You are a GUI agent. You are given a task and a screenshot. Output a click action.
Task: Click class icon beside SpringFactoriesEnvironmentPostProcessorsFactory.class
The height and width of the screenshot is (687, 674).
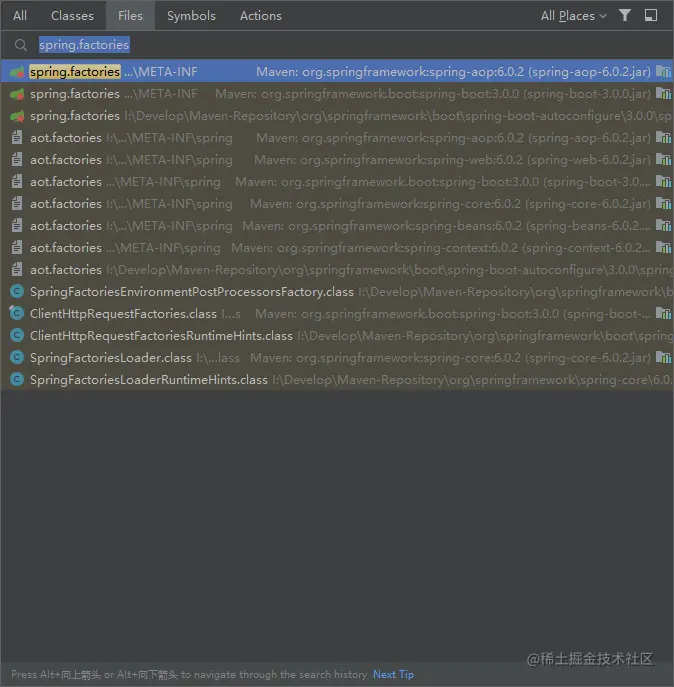point(17,291)
